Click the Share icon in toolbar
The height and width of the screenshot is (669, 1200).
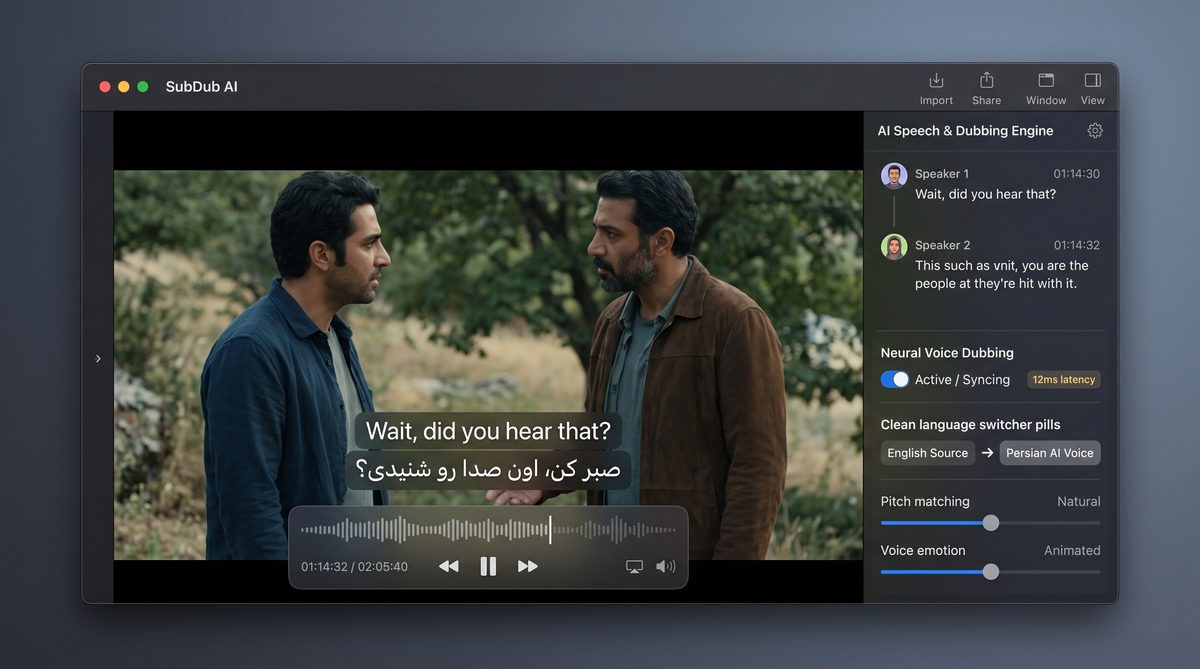pyautogui.click(x=986, y=88)
